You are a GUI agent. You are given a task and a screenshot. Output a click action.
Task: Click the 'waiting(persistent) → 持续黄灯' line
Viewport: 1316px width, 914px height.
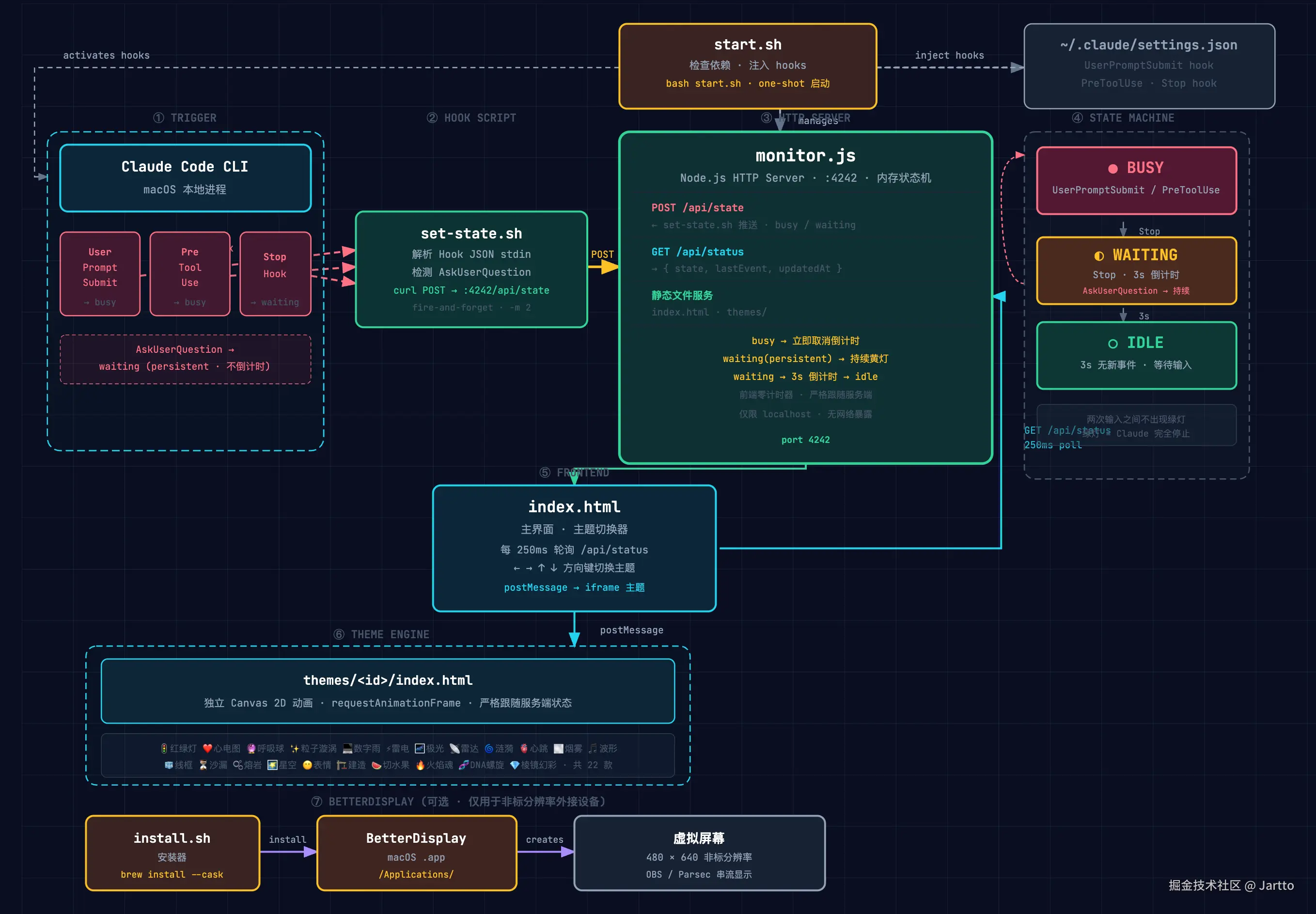coord(805,359)
